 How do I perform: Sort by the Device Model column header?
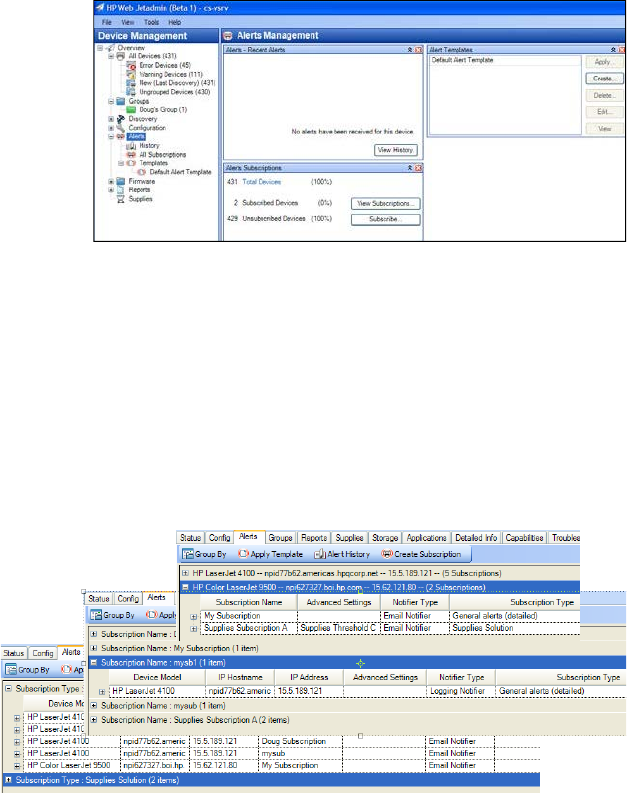[x=157, y=677]
